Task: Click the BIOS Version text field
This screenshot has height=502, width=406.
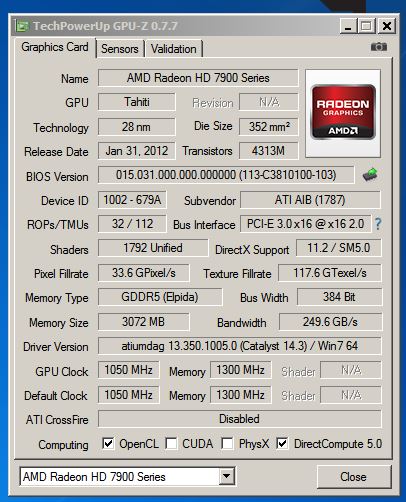Action: point(226,175)
